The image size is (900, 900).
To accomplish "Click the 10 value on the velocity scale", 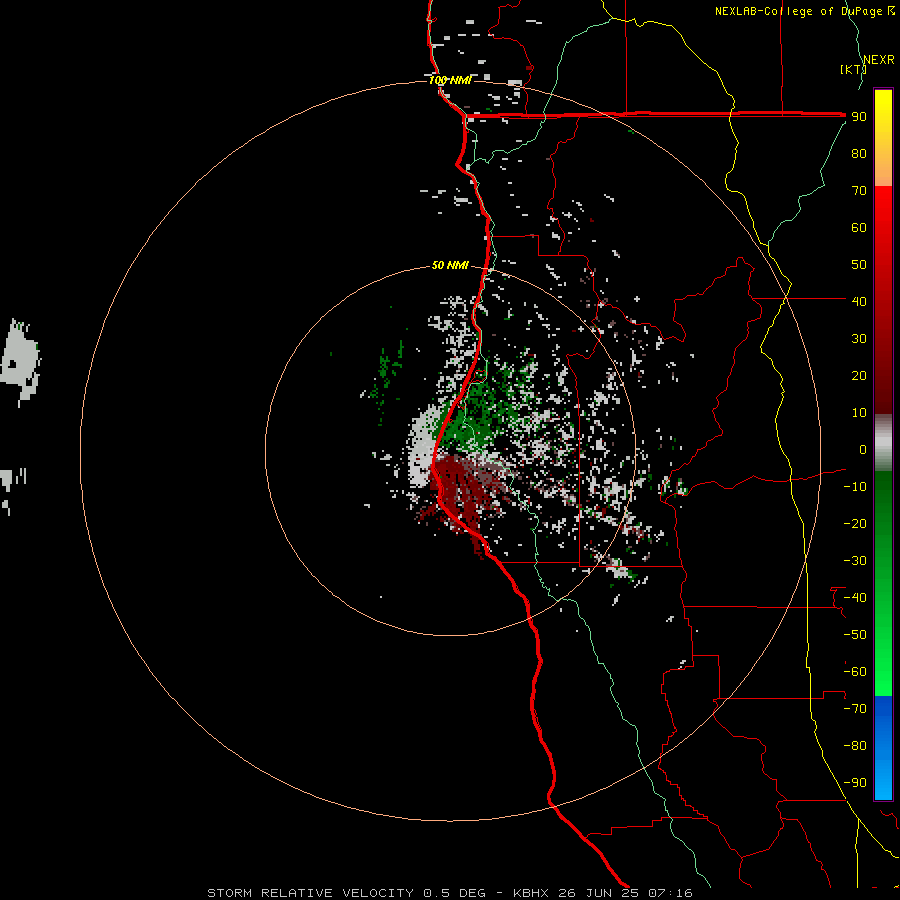I will (x=859, y=413).
